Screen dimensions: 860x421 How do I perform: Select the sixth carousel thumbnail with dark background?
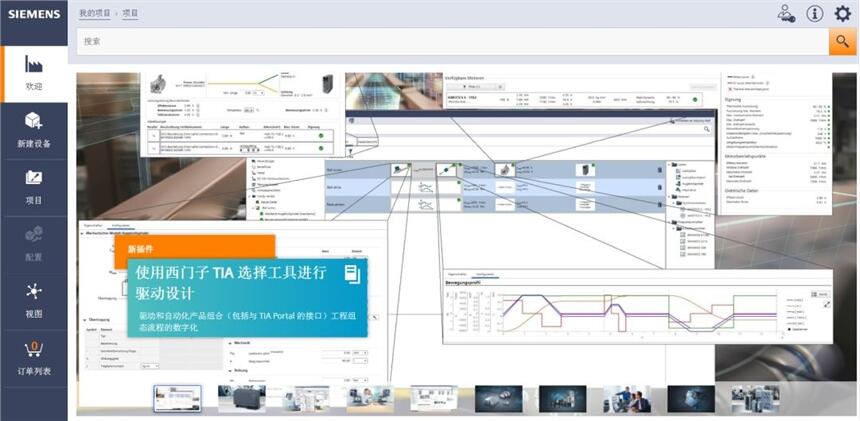498,399
